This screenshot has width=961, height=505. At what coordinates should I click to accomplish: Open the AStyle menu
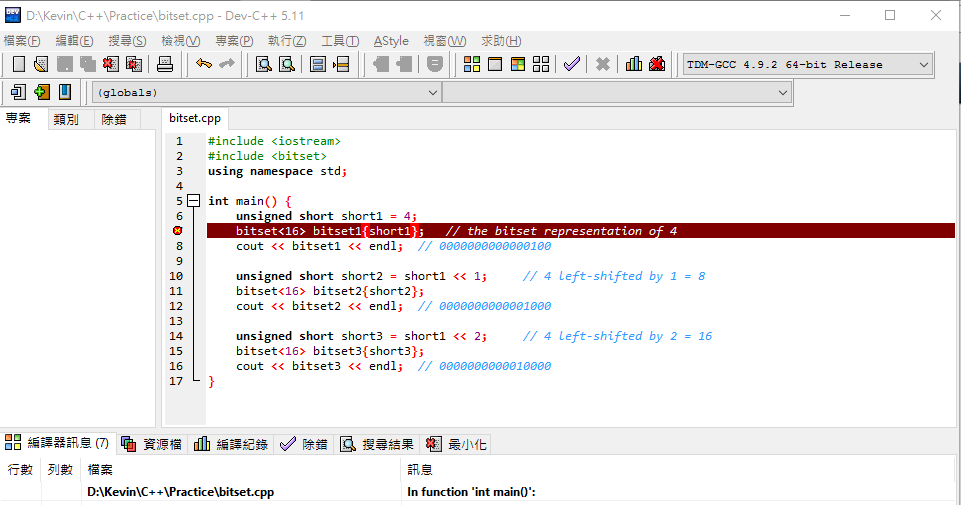[x=391, y=41]
